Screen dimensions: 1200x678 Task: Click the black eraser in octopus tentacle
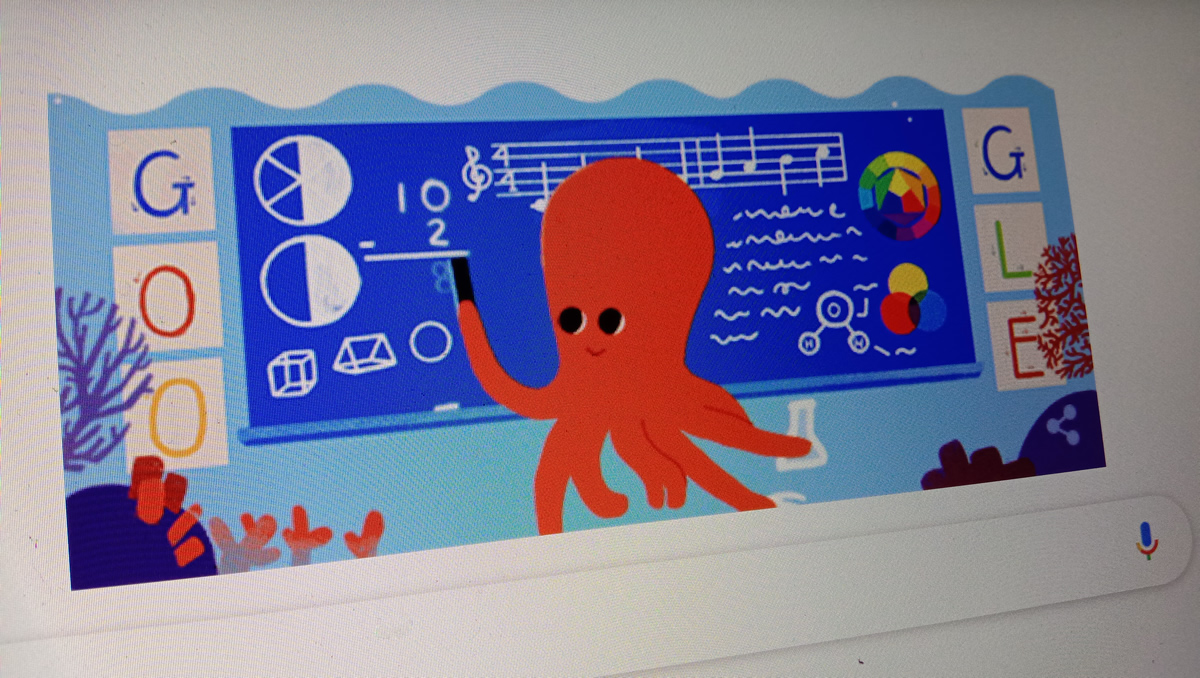(x=464, y=279)
